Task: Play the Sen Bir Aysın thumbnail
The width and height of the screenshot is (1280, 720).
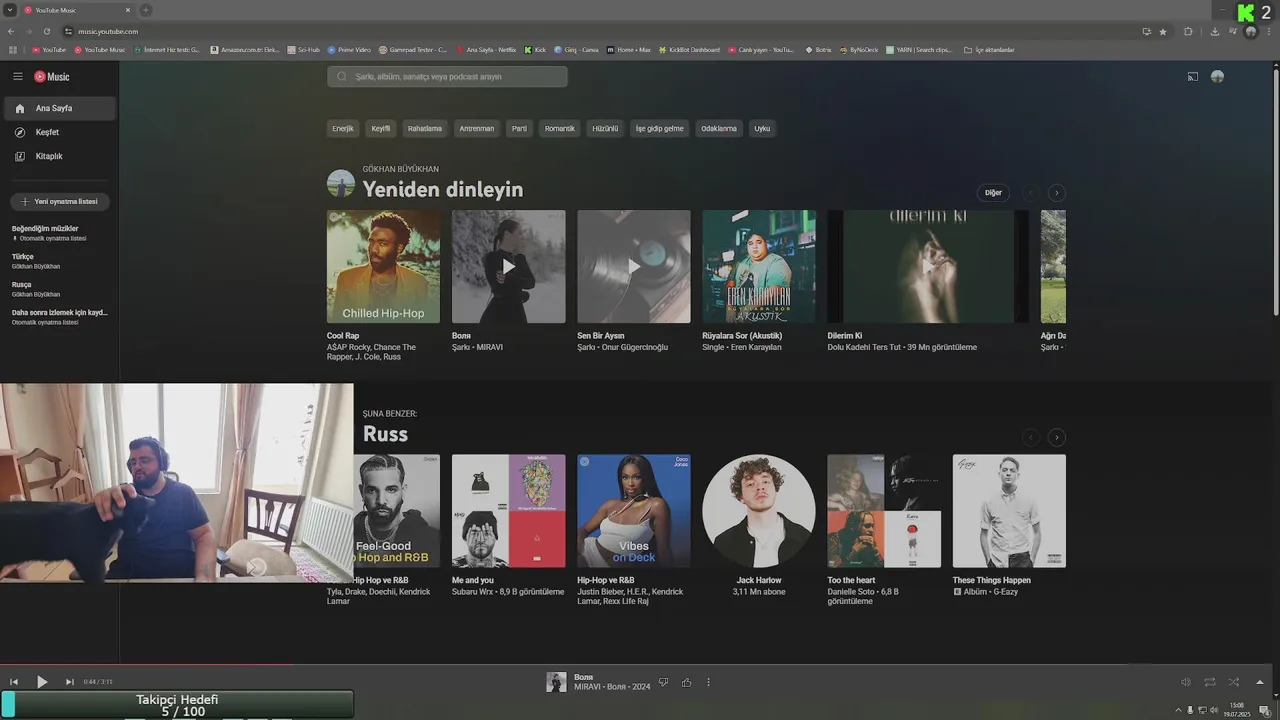Action: point(633,266)
